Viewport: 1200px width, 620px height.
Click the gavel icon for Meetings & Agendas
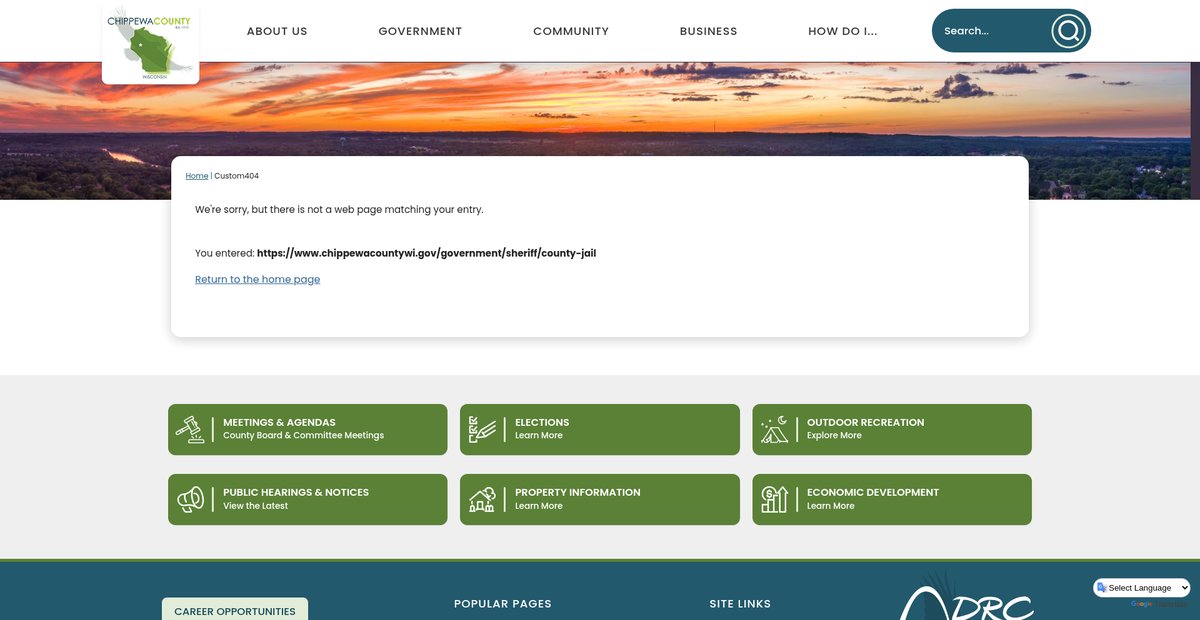[190, 430]
